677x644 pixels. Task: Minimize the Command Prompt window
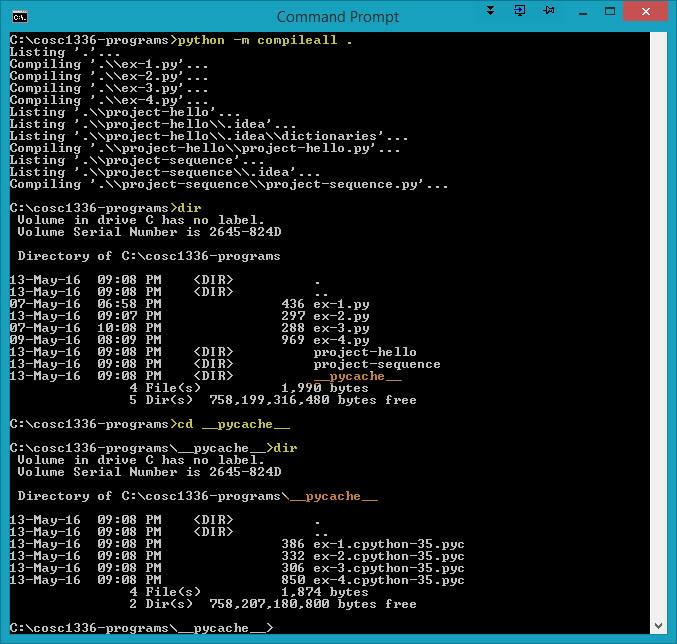click(x=582, y=12)
